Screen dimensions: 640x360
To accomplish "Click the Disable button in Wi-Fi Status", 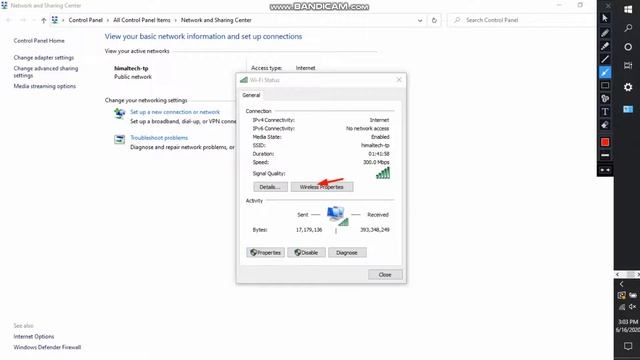I will pos(306,253).
